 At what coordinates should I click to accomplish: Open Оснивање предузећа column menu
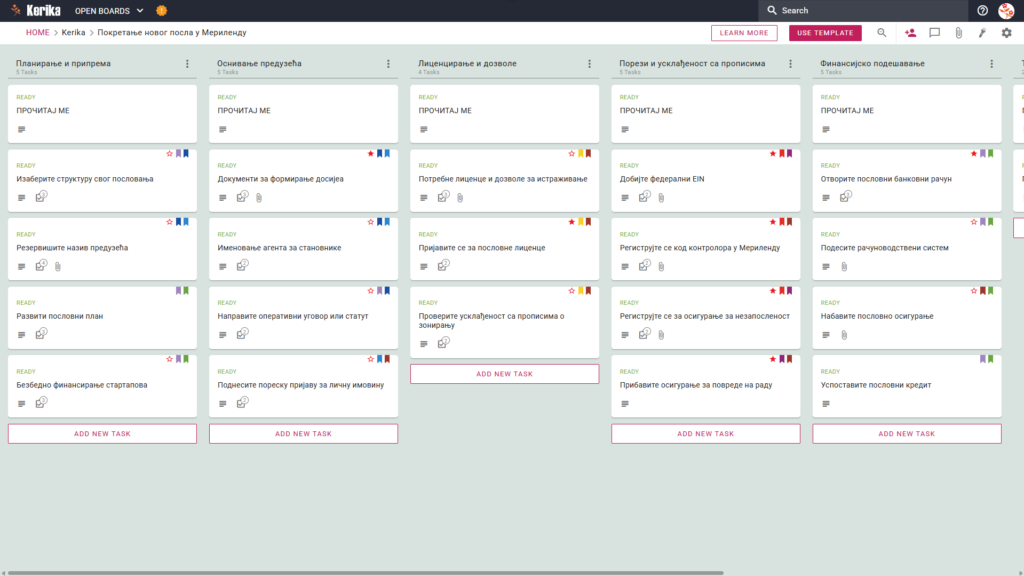[389, 64]
